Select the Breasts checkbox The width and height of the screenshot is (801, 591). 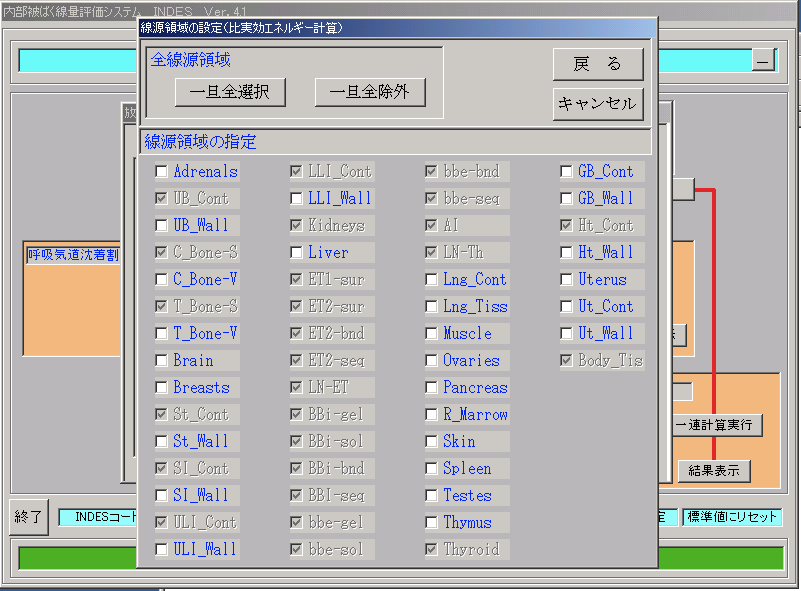(161, 388)
